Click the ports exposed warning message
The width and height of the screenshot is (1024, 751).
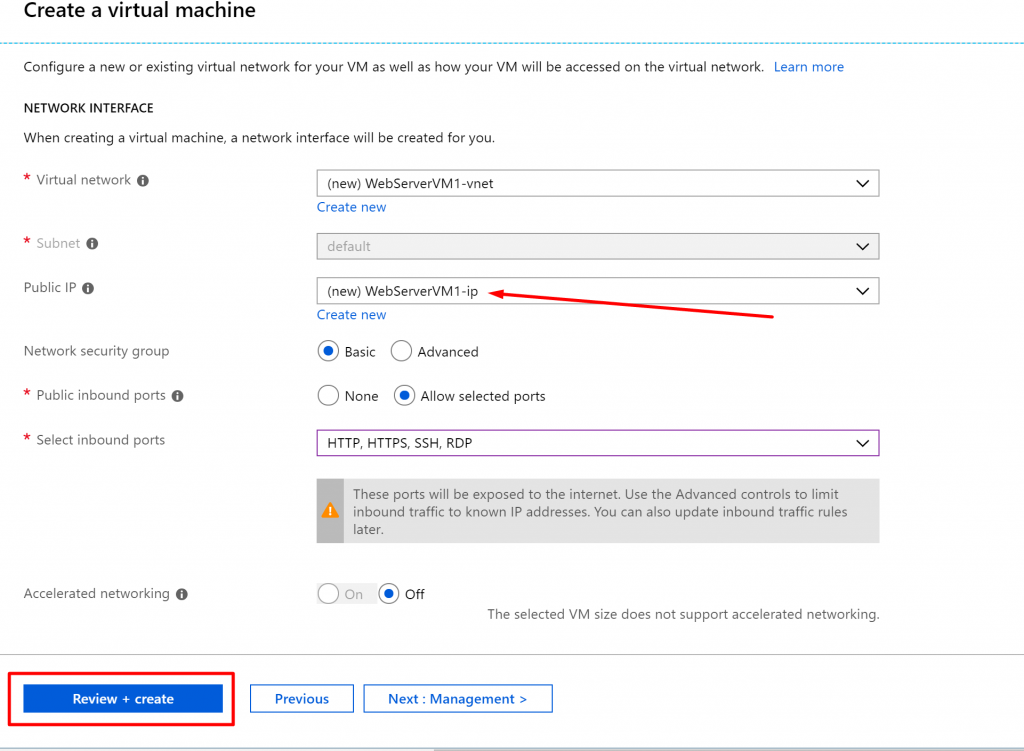tap(600, 511)
